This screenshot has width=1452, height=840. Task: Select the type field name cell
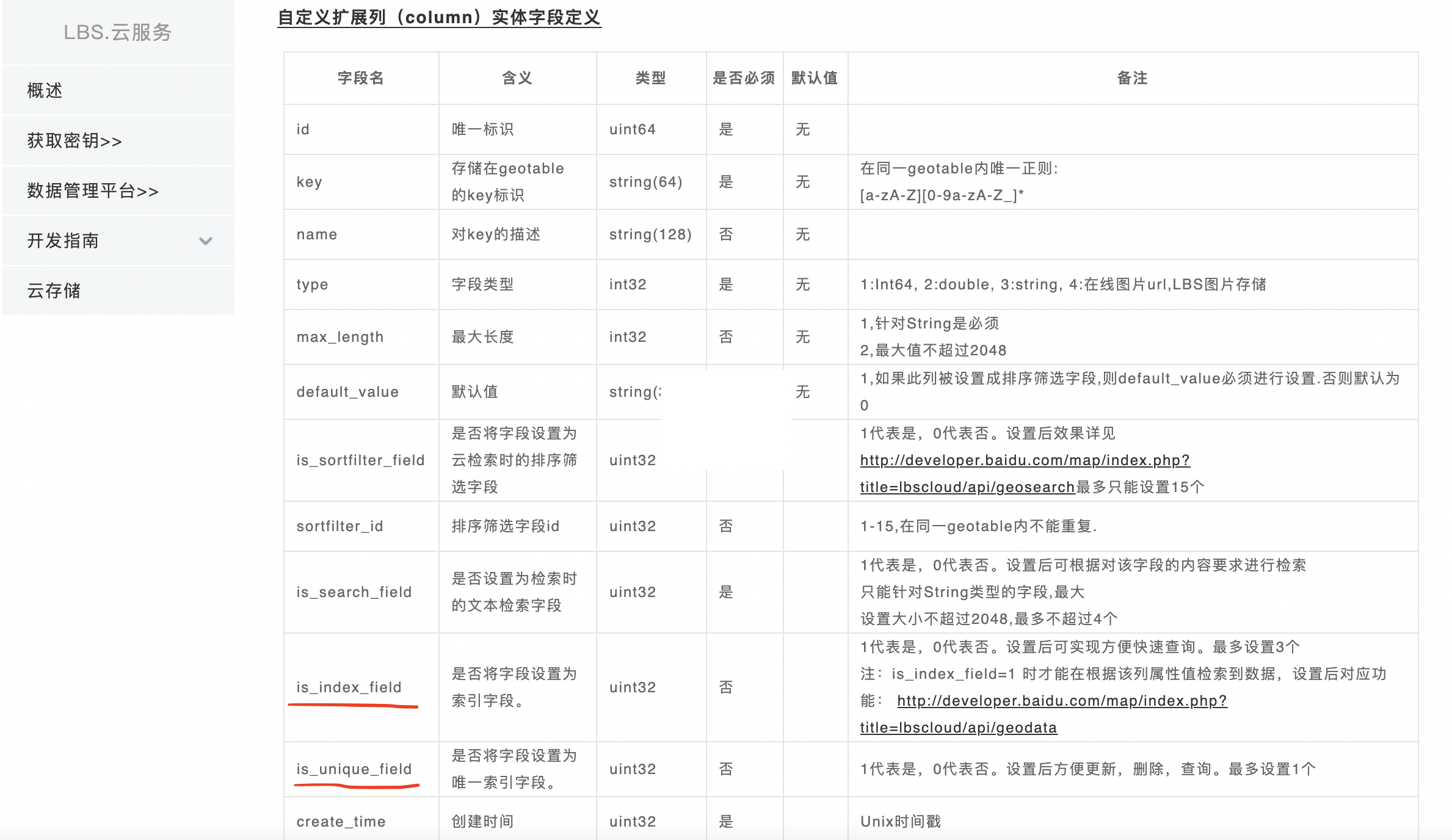(x=361, y=284)
